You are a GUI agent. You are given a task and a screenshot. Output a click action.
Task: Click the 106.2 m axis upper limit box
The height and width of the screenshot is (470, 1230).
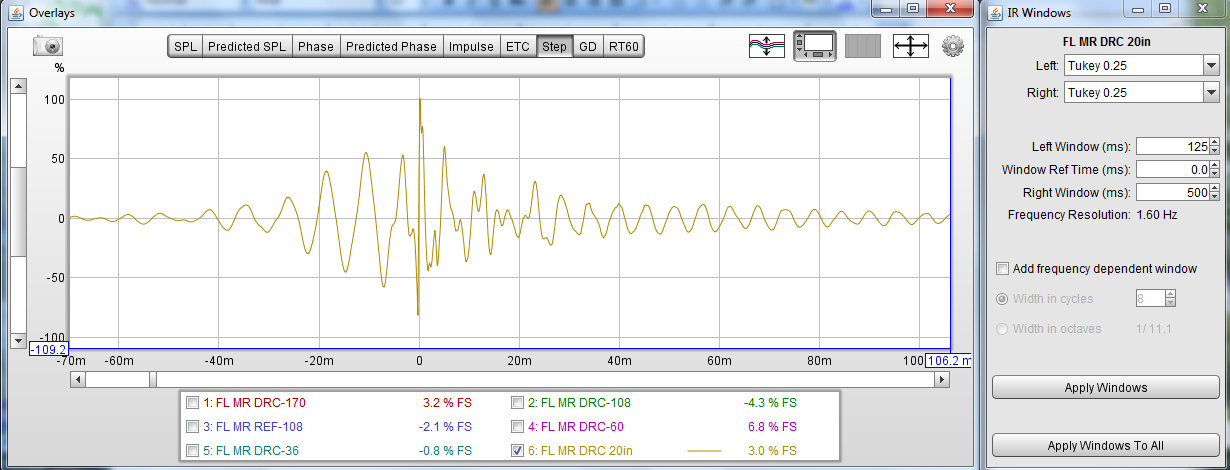click(x=949, y=360)
